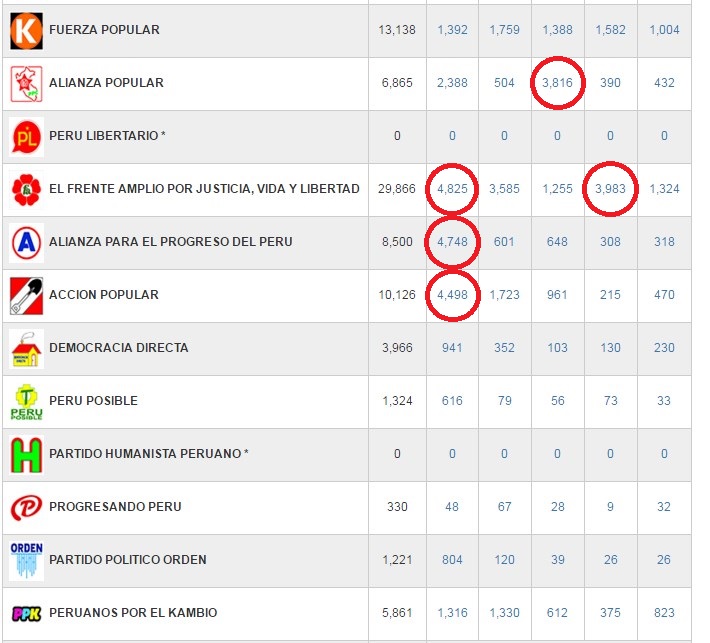Open Fuerza Popular's 1,759 votes link

tap(504, 30)
